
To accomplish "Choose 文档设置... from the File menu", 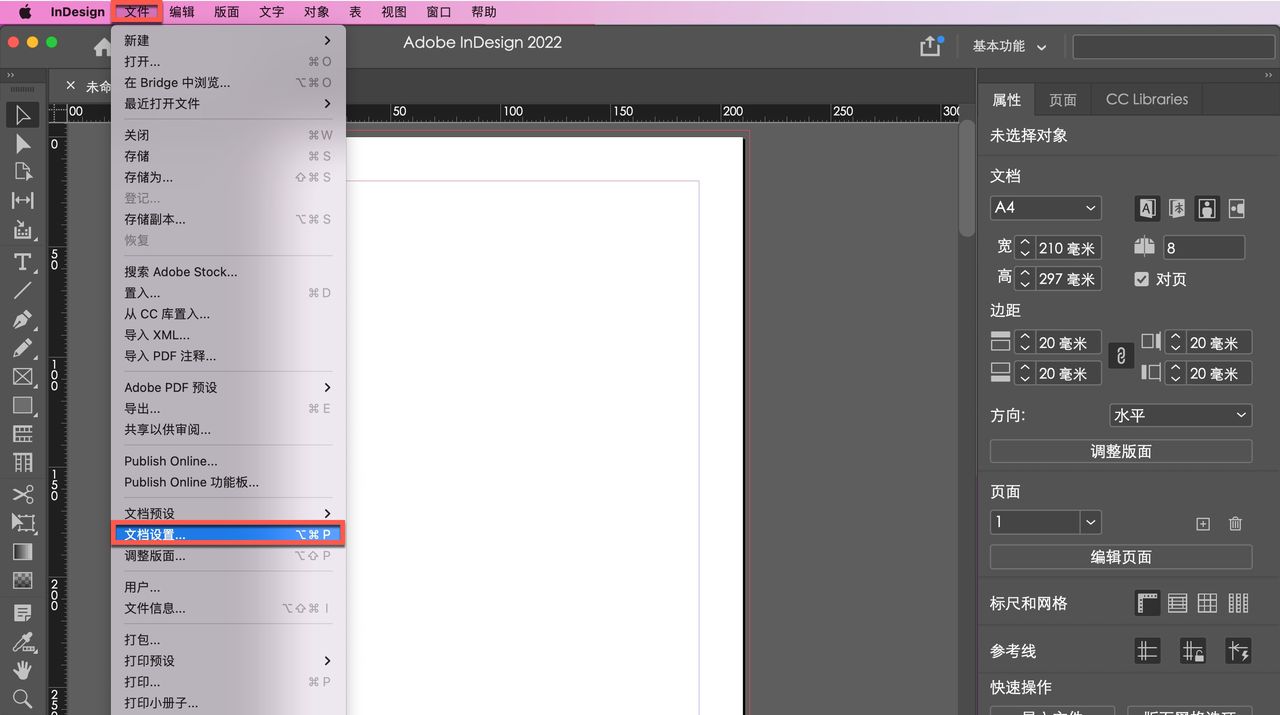I will point(228,534).
